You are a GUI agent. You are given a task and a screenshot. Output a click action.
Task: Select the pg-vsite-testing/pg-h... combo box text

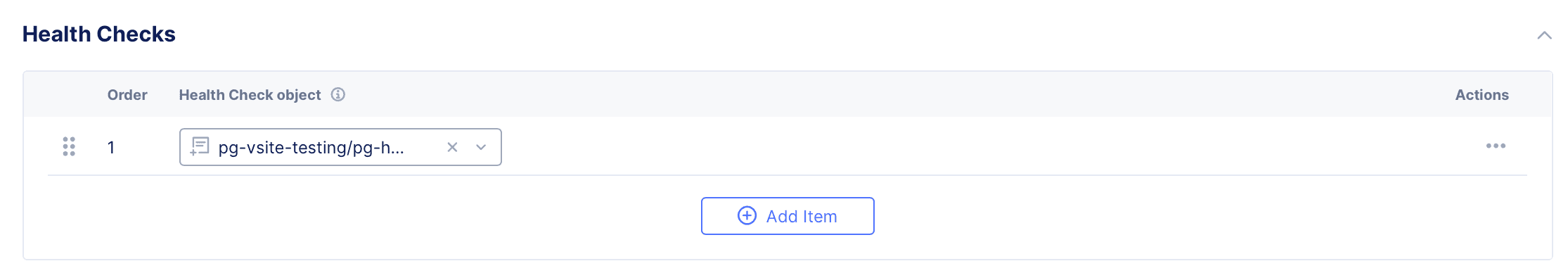click(x=311, y=148)
